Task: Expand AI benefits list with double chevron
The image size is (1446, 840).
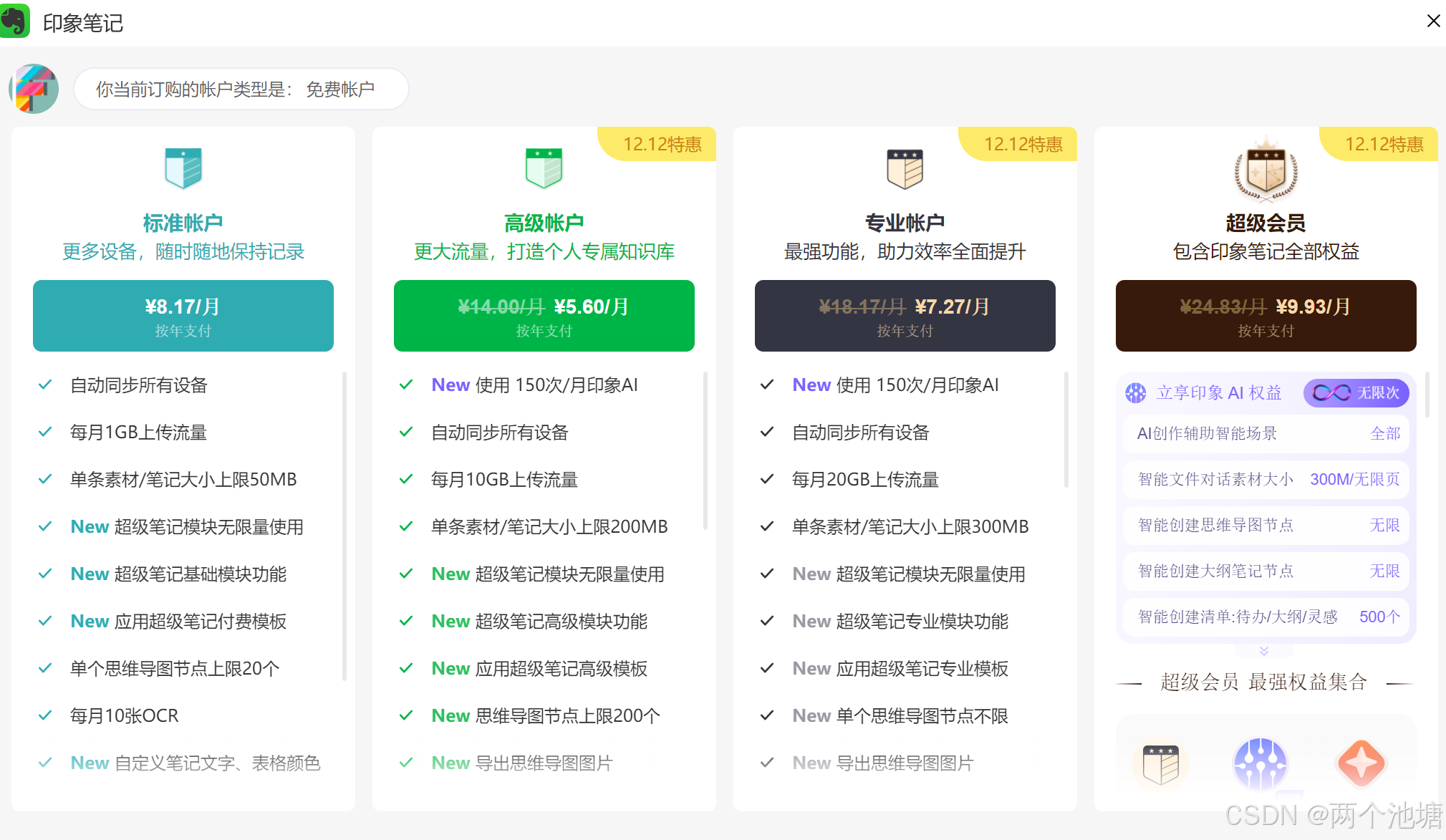Action: [1264, 651]
